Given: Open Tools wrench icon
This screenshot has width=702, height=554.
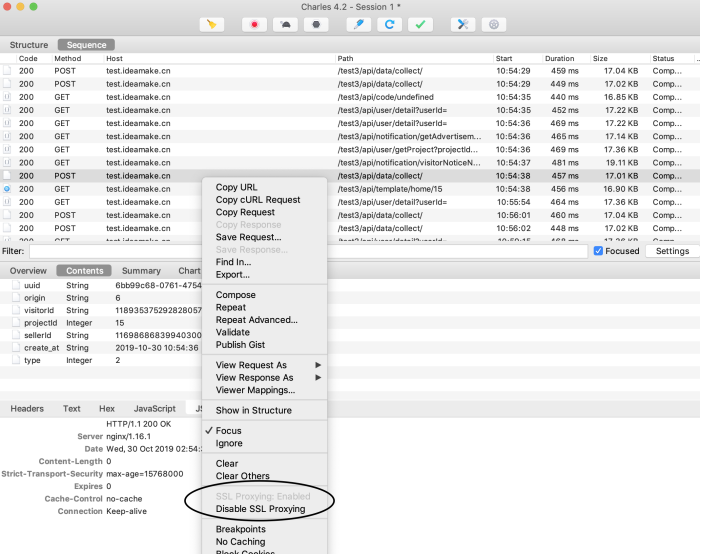Looking at the screenshot, I should tap(463, 25).
